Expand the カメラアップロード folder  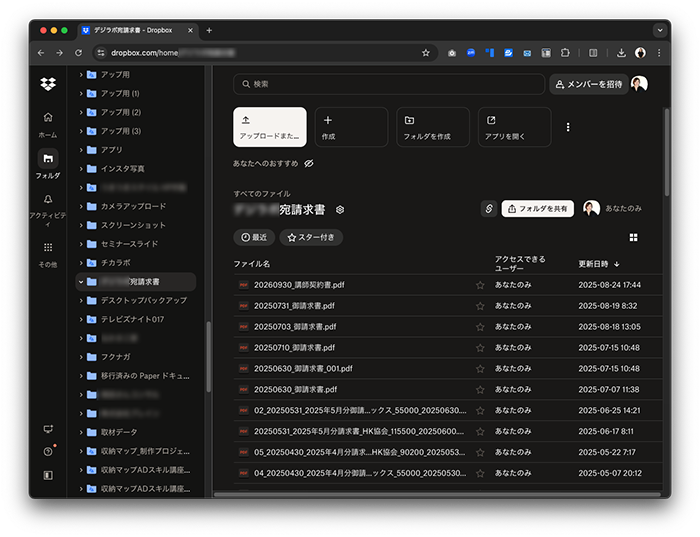81,206
